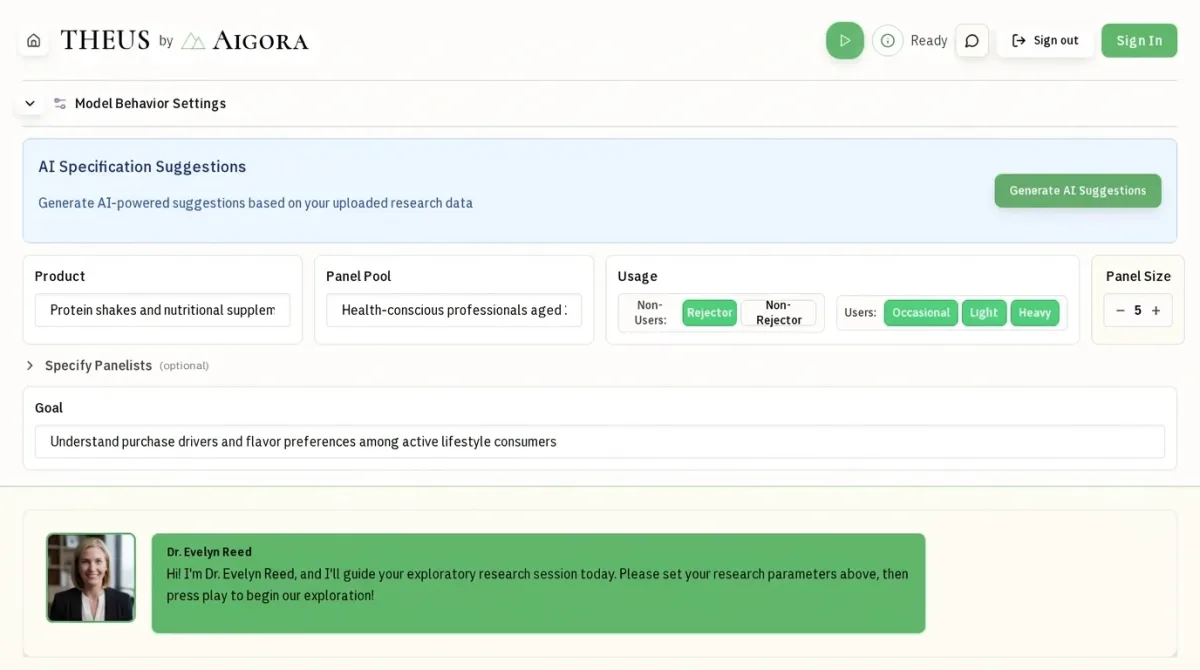
Task: Click the Generate AI Suggestions button
Action: pos(1077,190)
